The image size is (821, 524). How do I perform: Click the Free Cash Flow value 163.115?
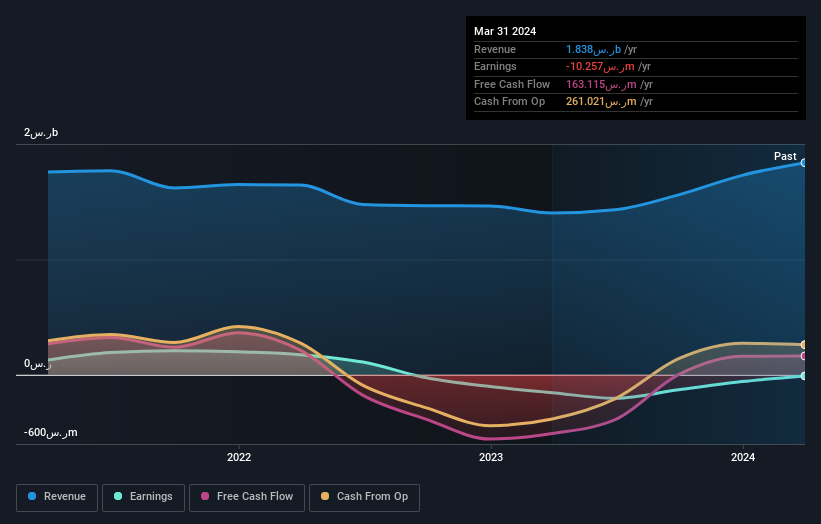601,84
